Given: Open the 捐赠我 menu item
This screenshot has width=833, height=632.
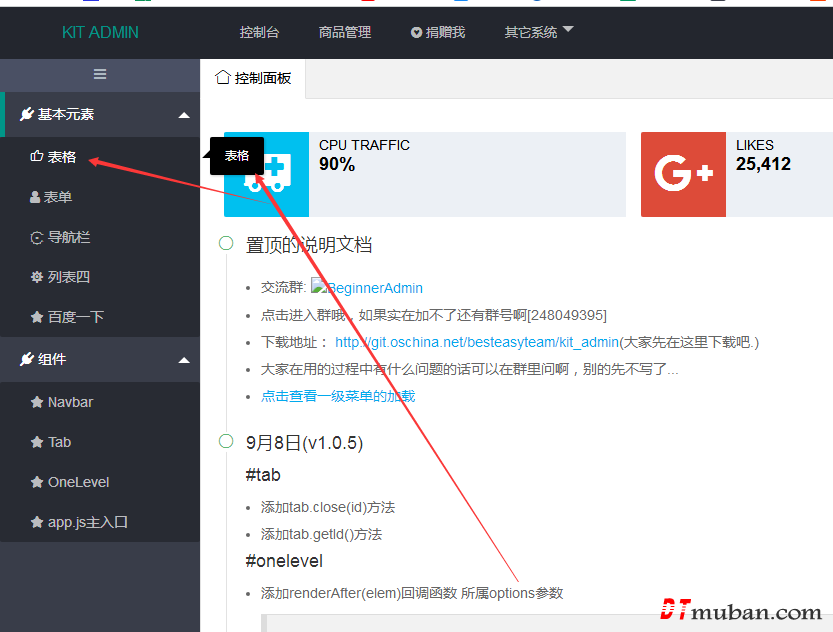Looking at the screenshot, I should [x=438, y=32].
